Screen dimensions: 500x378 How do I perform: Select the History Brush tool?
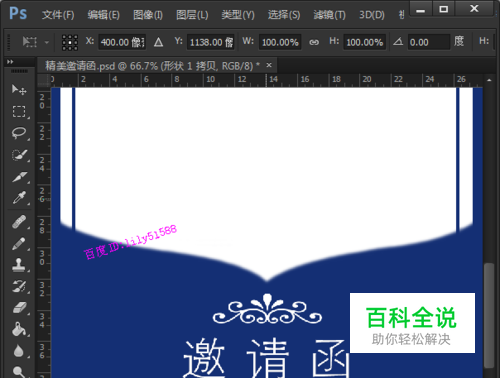click(19, 286)
